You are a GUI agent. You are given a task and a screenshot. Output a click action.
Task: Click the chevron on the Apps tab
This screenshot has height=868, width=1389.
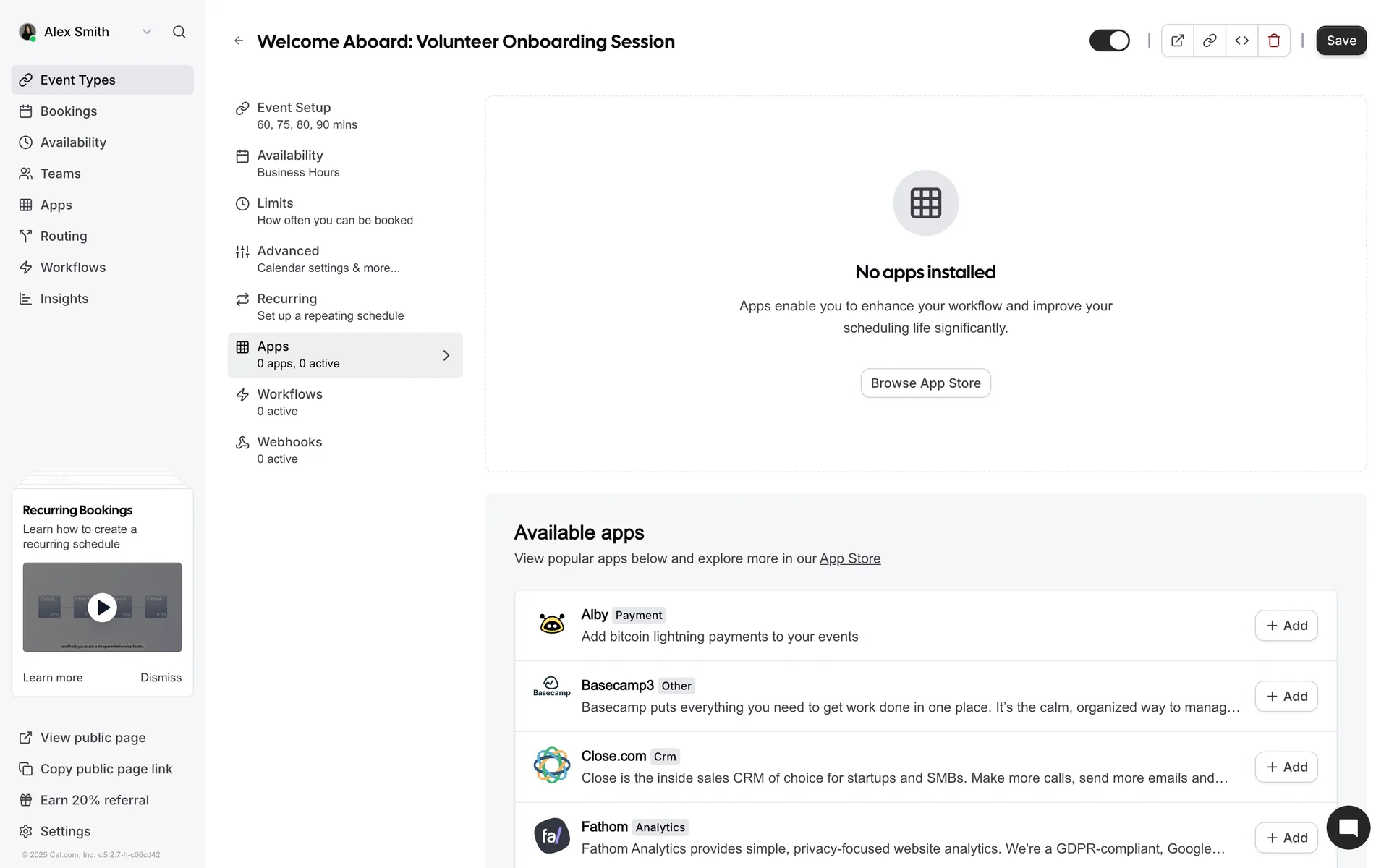pyautogui.click(x=446, y=355)
